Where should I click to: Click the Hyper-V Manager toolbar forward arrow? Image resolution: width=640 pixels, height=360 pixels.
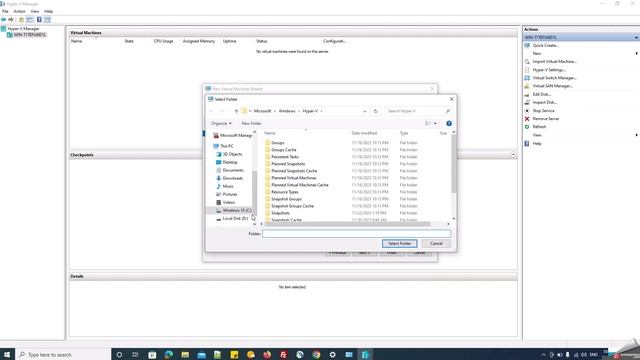point(11,20)
